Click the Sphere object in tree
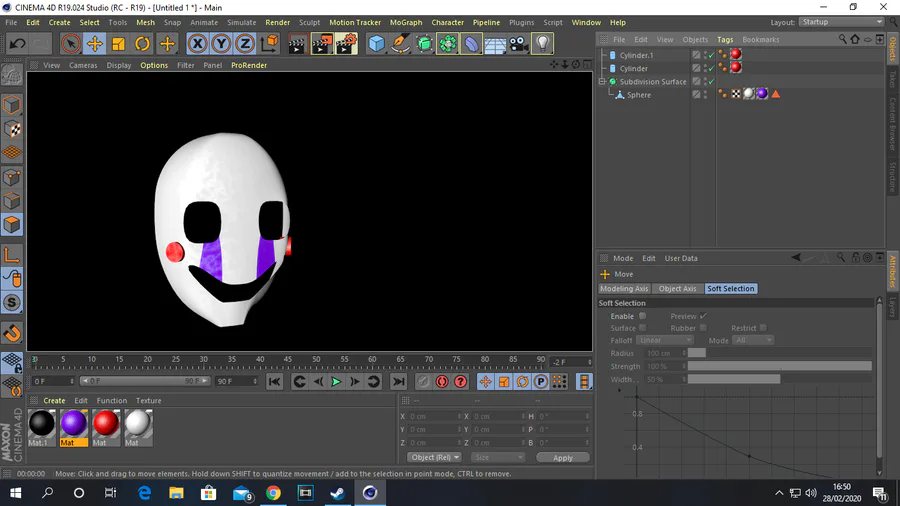This screenshot has width=900, height=506. (639, 95)
